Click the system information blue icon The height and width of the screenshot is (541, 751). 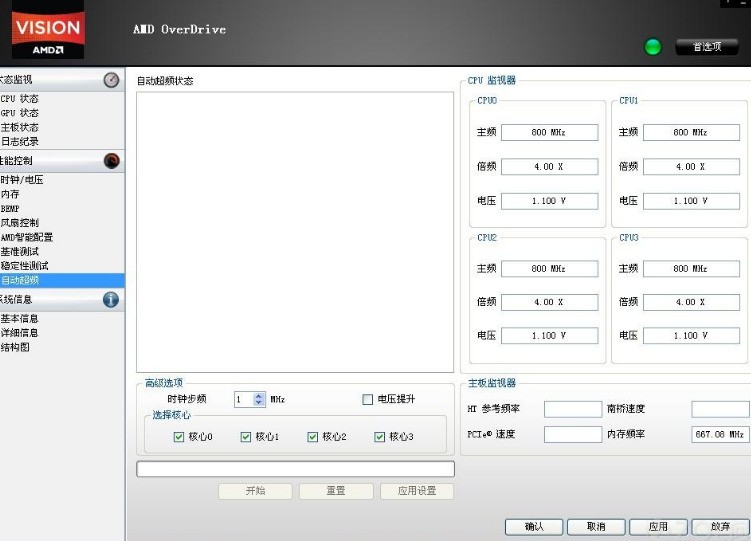[111, 300]
